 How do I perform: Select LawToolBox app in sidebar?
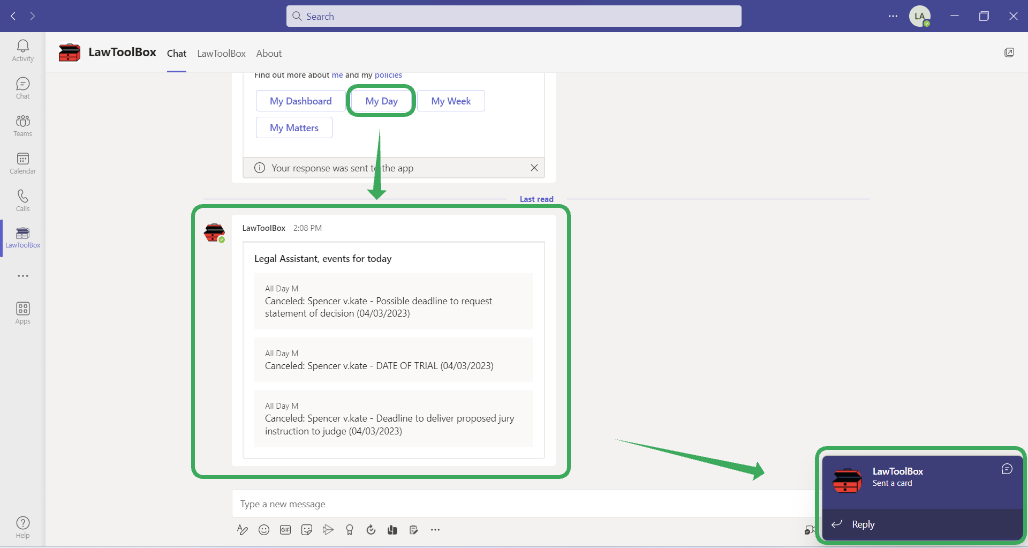[22, 238]
